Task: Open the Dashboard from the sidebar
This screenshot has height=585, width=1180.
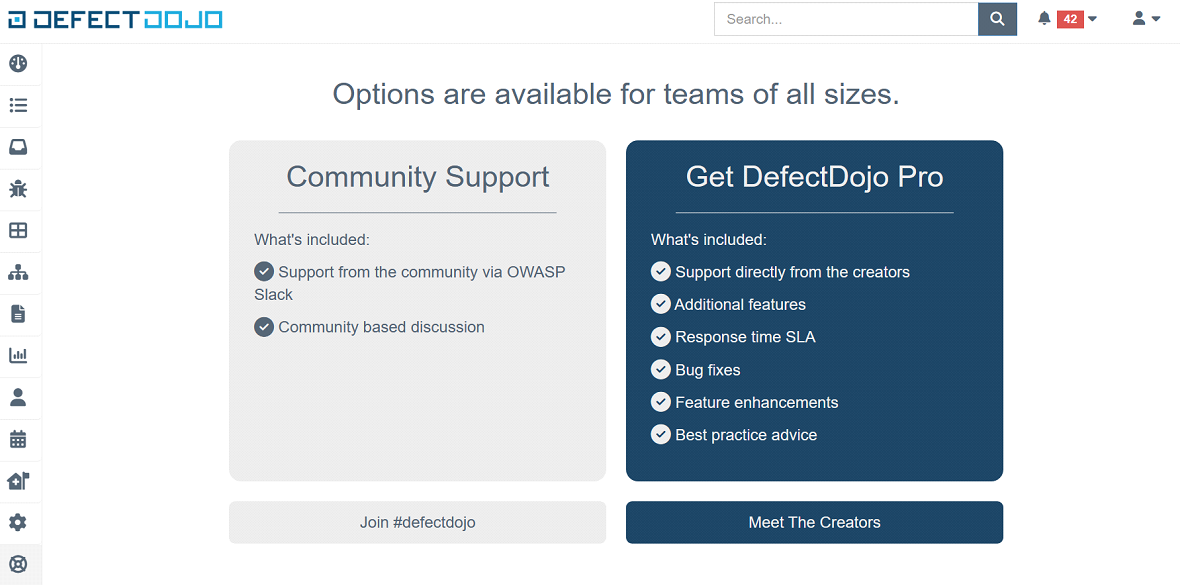Action: [x=20, y=63]
